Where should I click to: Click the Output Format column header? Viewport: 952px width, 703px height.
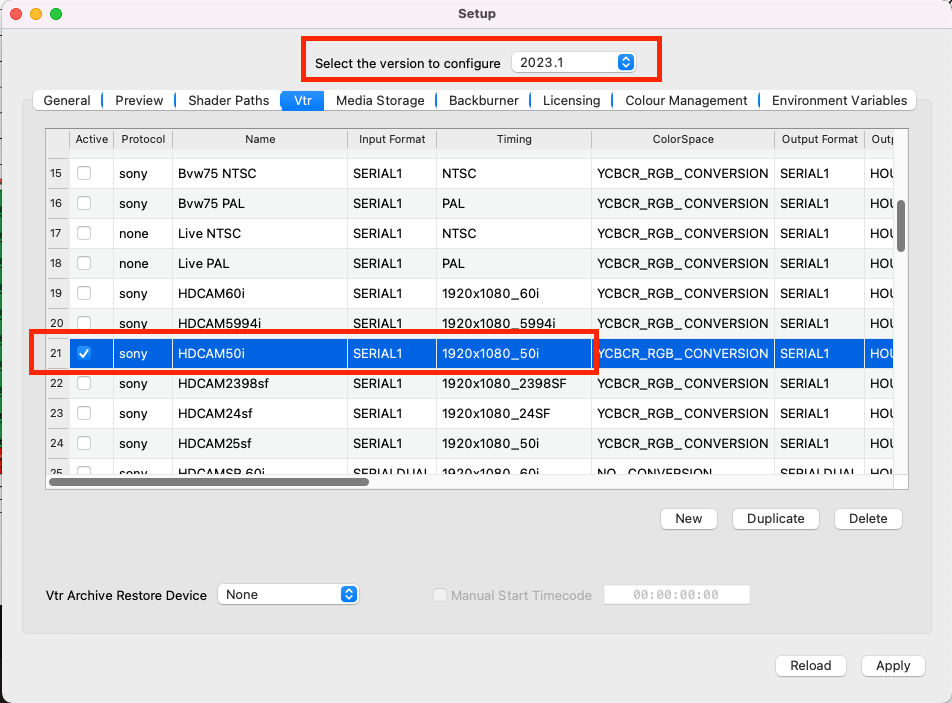(820, 139)
